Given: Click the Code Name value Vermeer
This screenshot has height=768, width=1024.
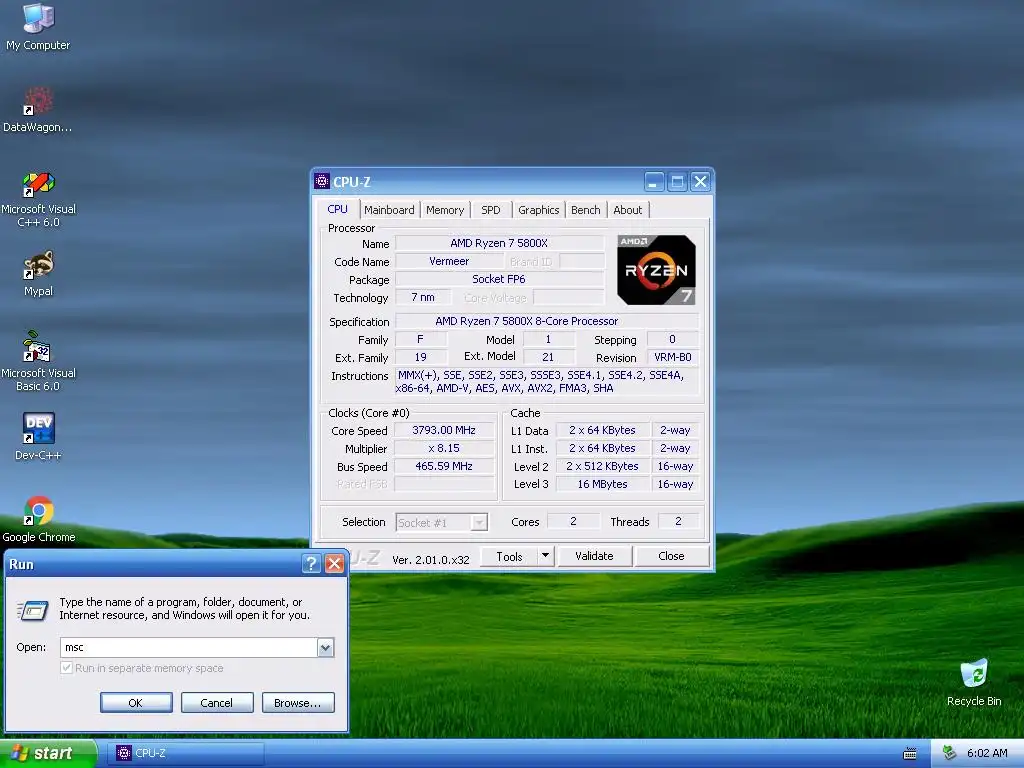Looking at the screenshot, I should (x=449, y=261).
